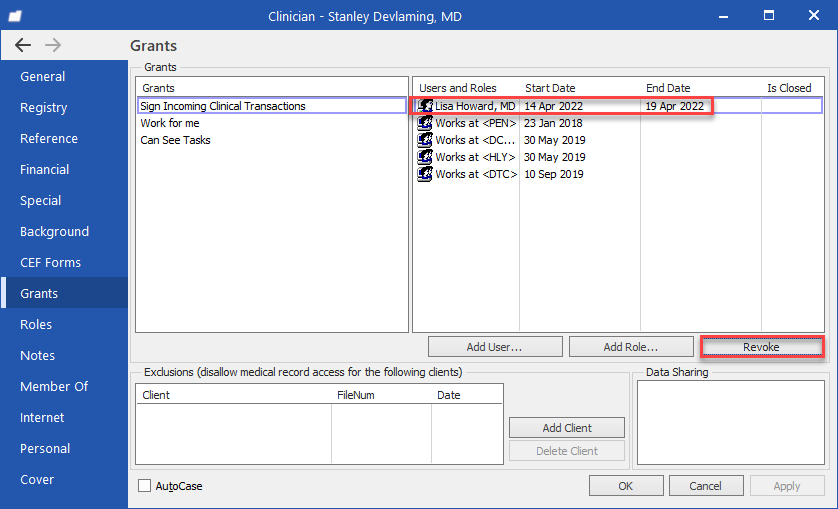Revoke the selected grant

tap(762, 347)
